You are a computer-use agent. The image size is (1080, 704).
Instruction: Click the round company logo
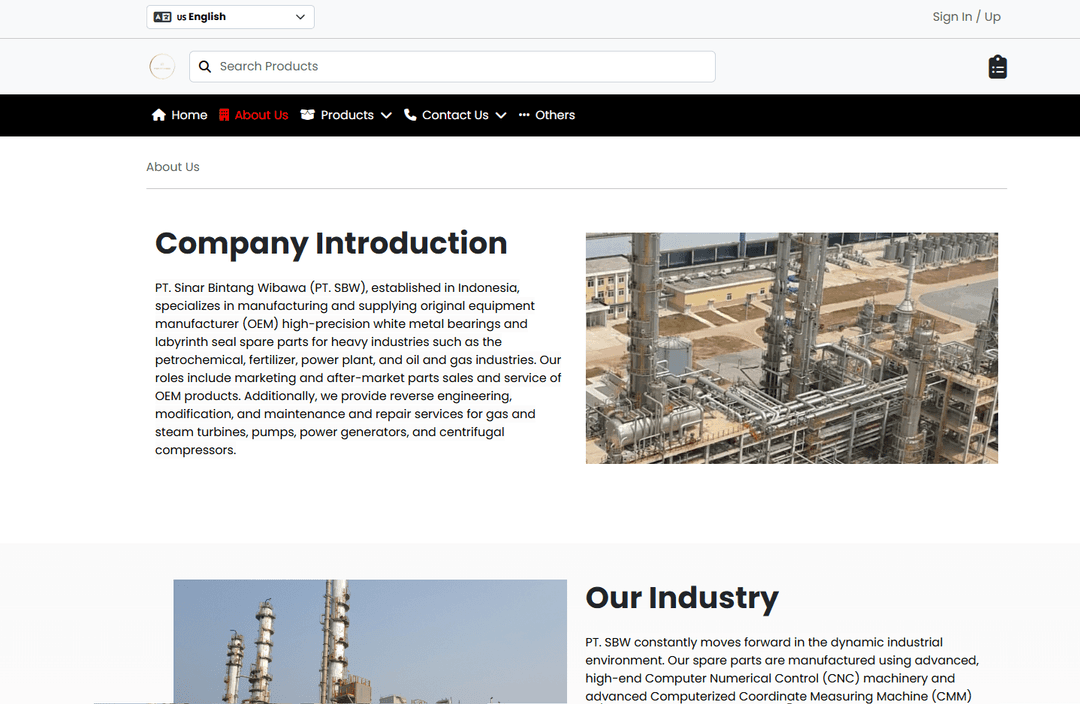point(162,67)
